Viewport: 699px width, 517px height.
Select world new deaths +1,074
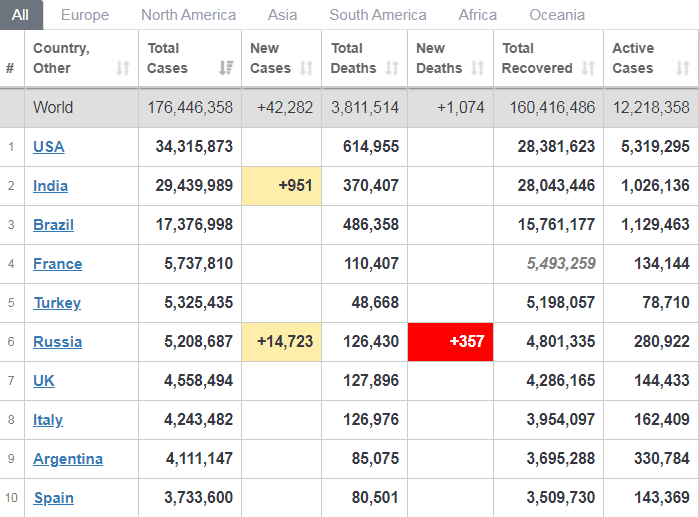pos(461,108)
